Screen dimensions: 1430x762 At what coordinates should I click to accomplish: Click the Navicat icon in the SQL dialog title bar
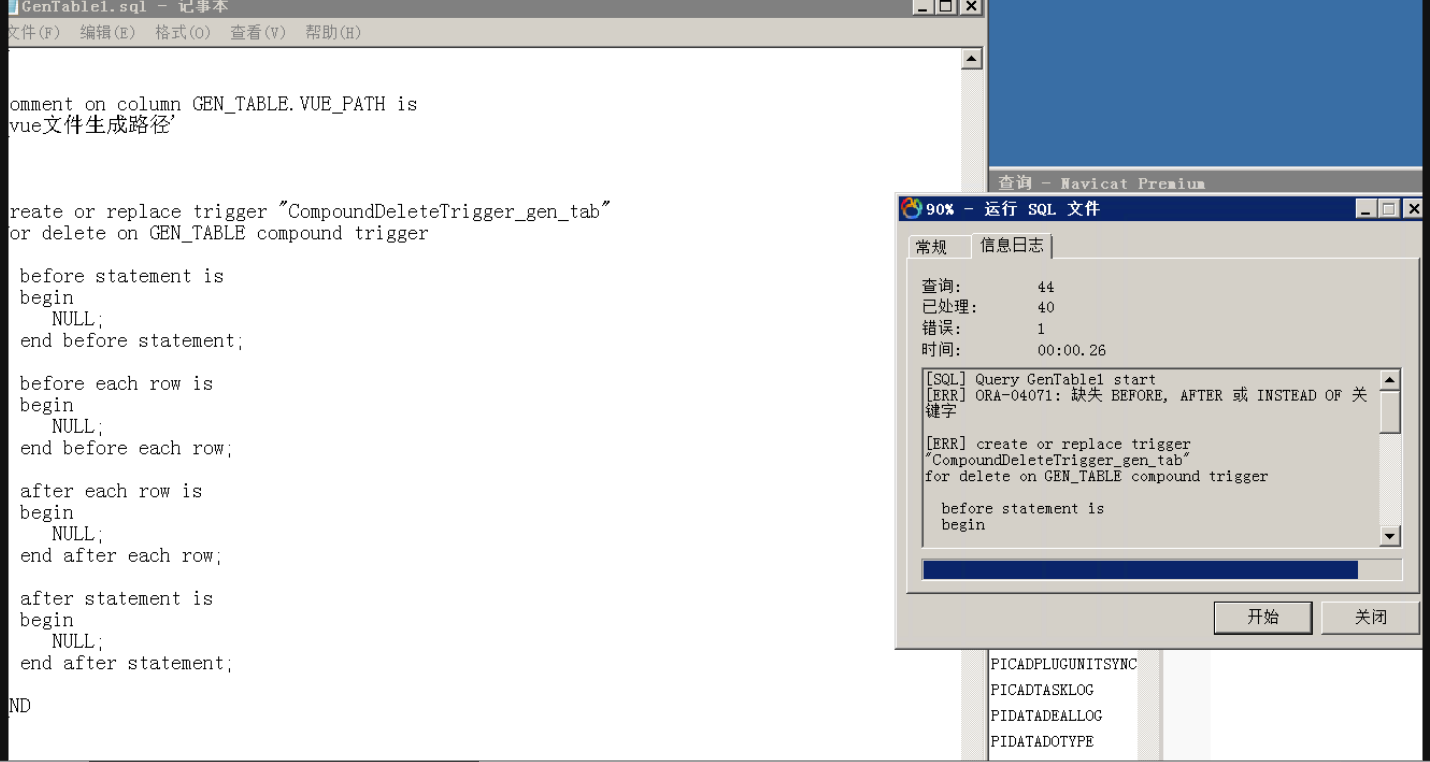911,209
